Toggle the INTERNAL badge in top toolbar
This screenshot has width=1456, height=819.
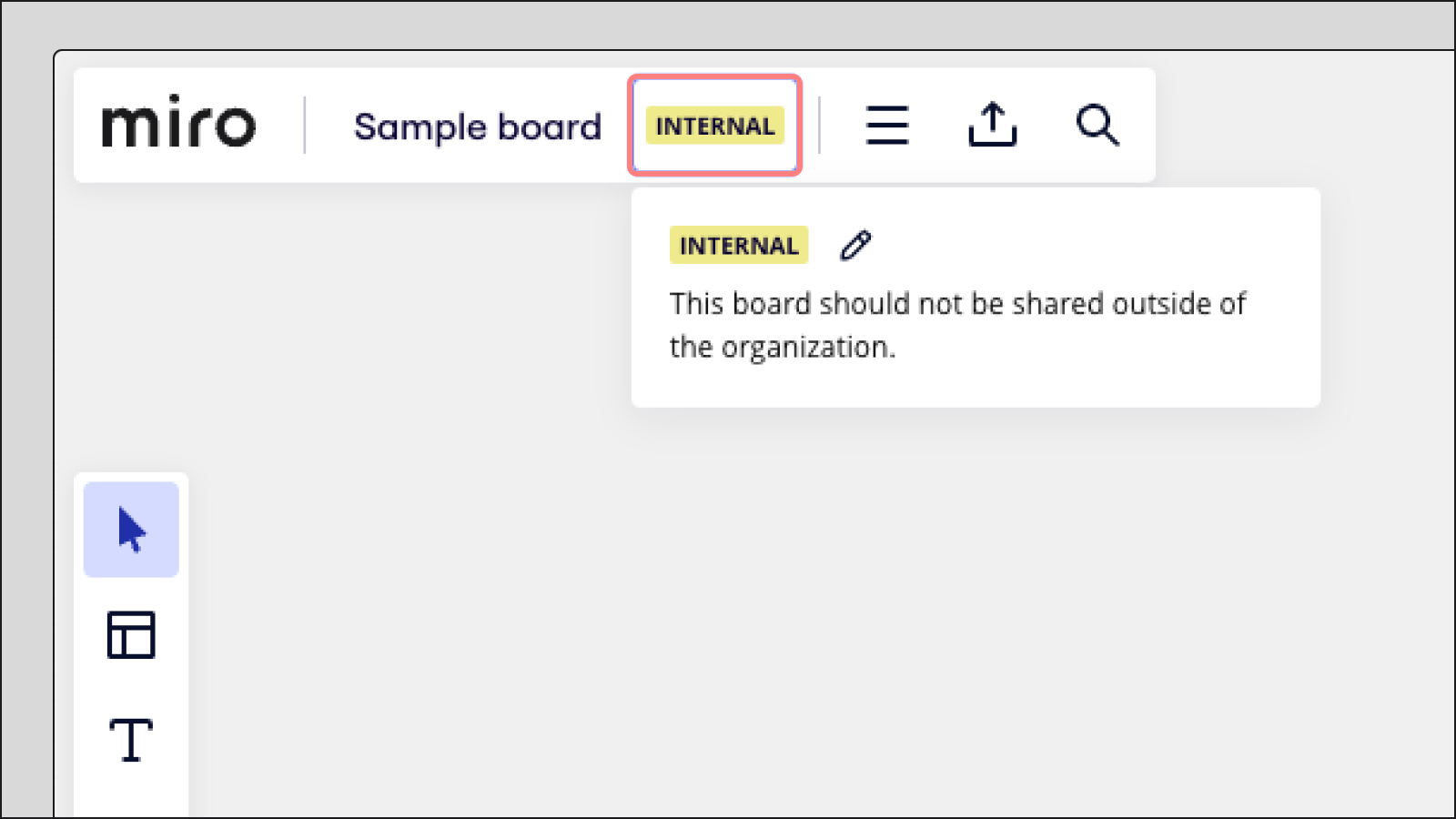click(714, 126)
